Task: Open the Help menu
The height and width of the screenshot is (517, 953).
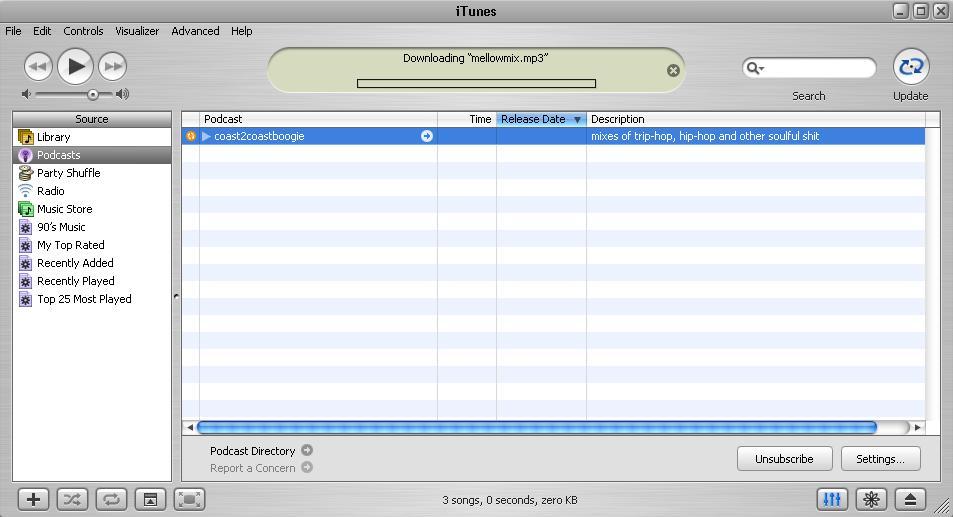Action: click(241, 31)
